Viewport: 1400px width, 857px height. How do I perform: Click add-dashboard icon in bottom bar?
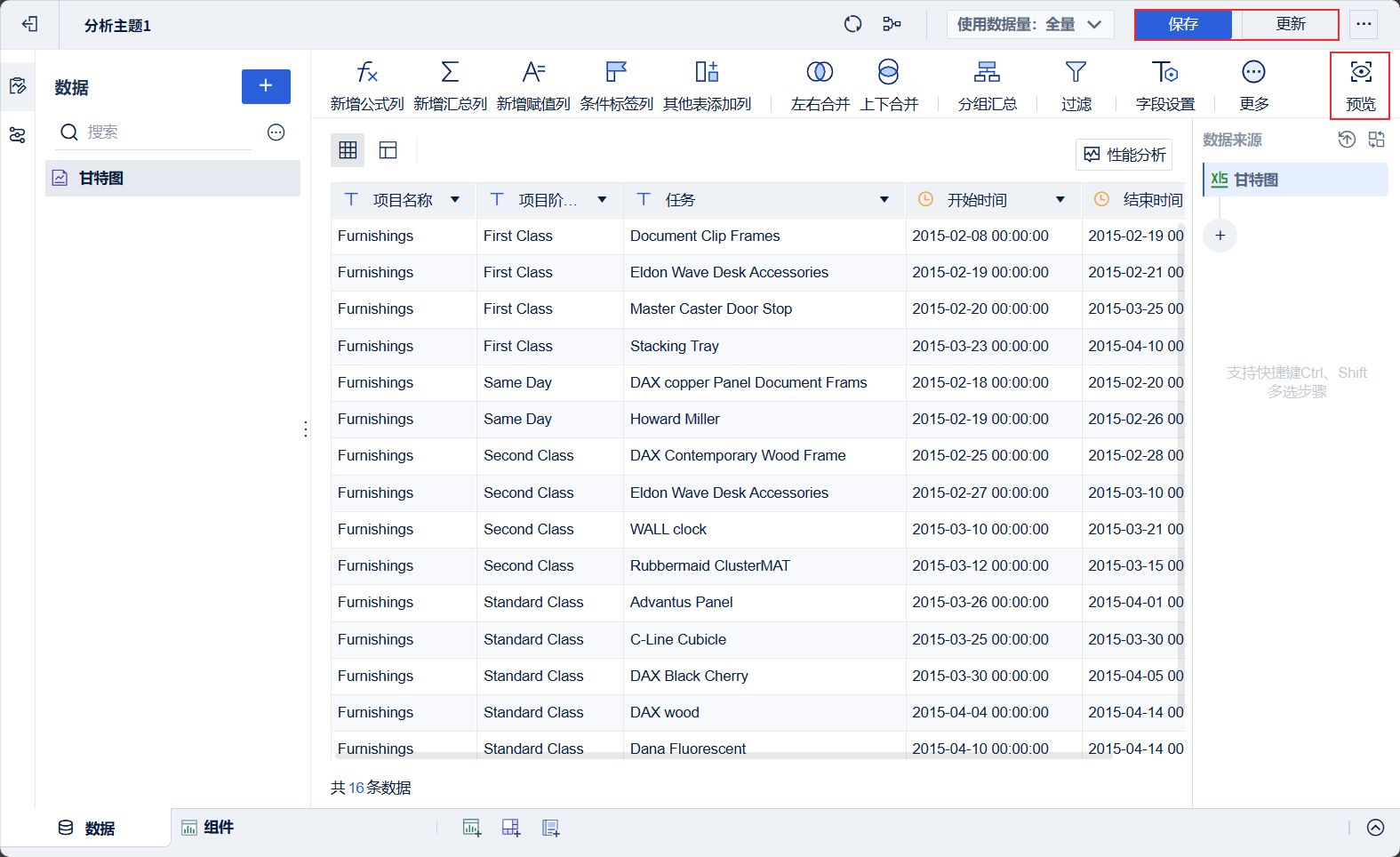(511, 828)
